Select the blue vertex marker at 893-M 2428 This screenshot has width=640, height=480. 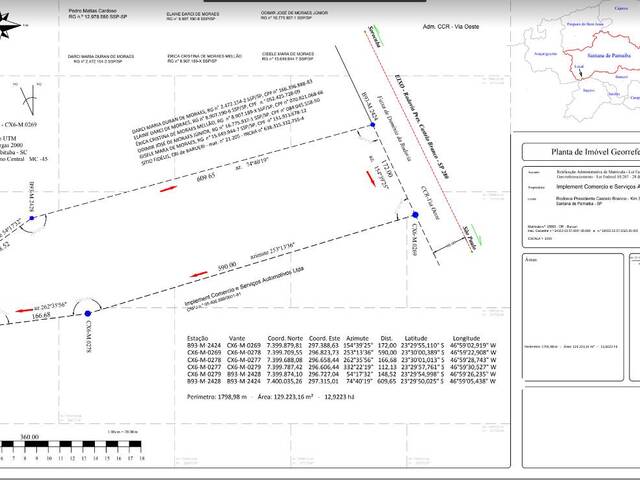pos(32,218)
